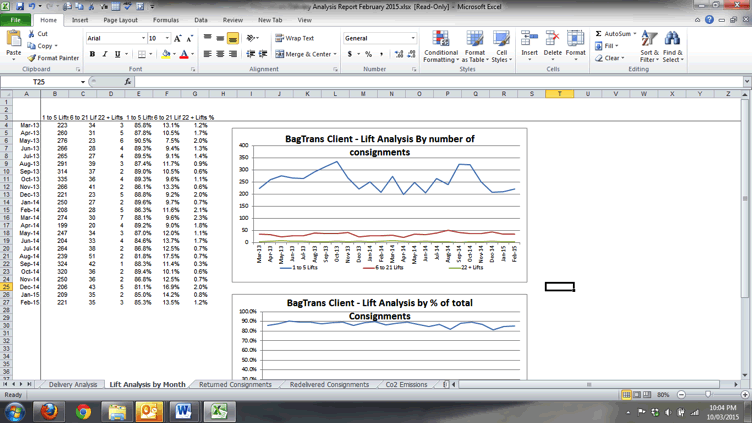
Task: Toggle Bold formatting
Action: coord(92,54)
